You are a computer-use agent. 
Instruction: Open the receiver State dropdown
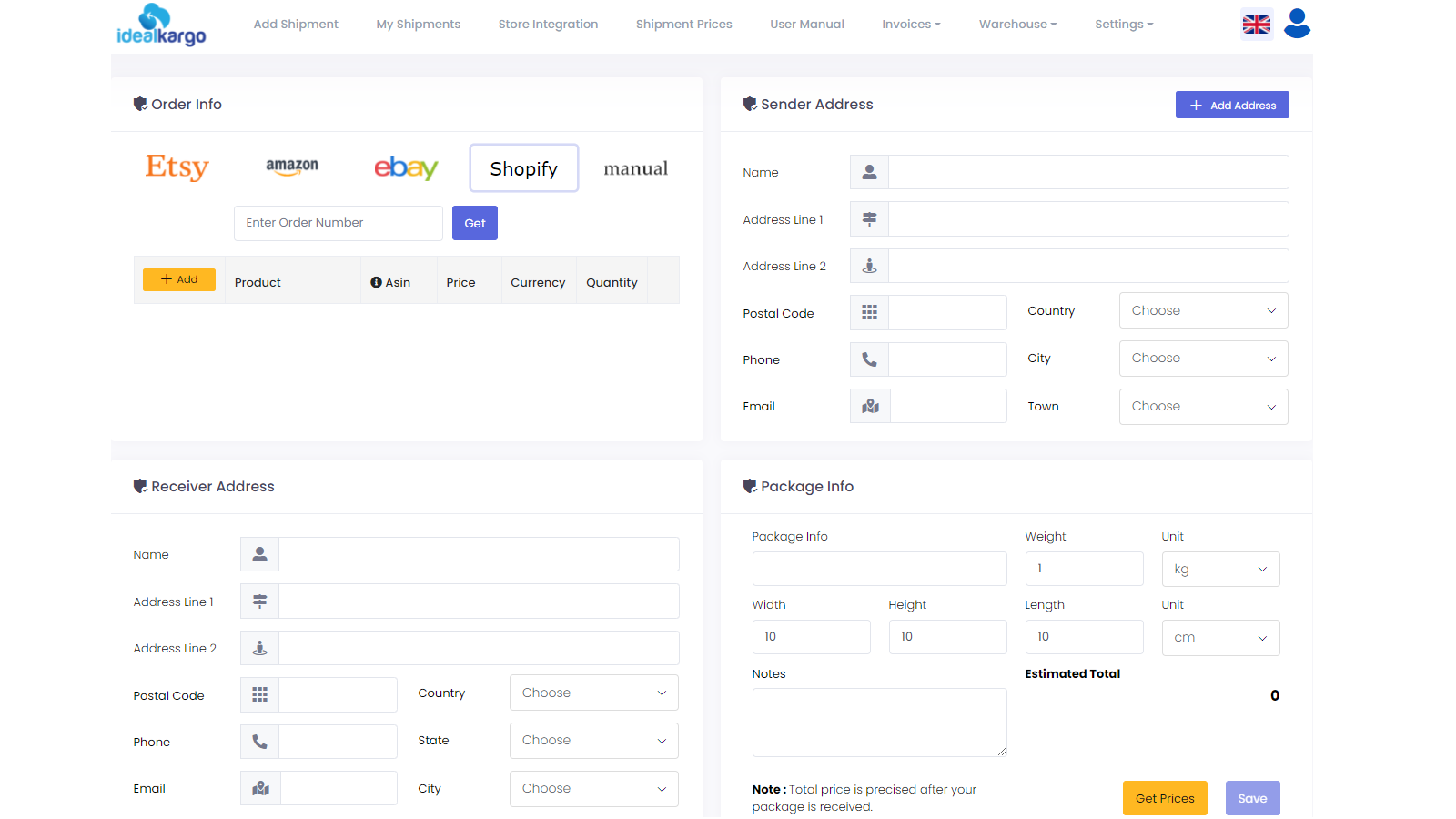593,741
